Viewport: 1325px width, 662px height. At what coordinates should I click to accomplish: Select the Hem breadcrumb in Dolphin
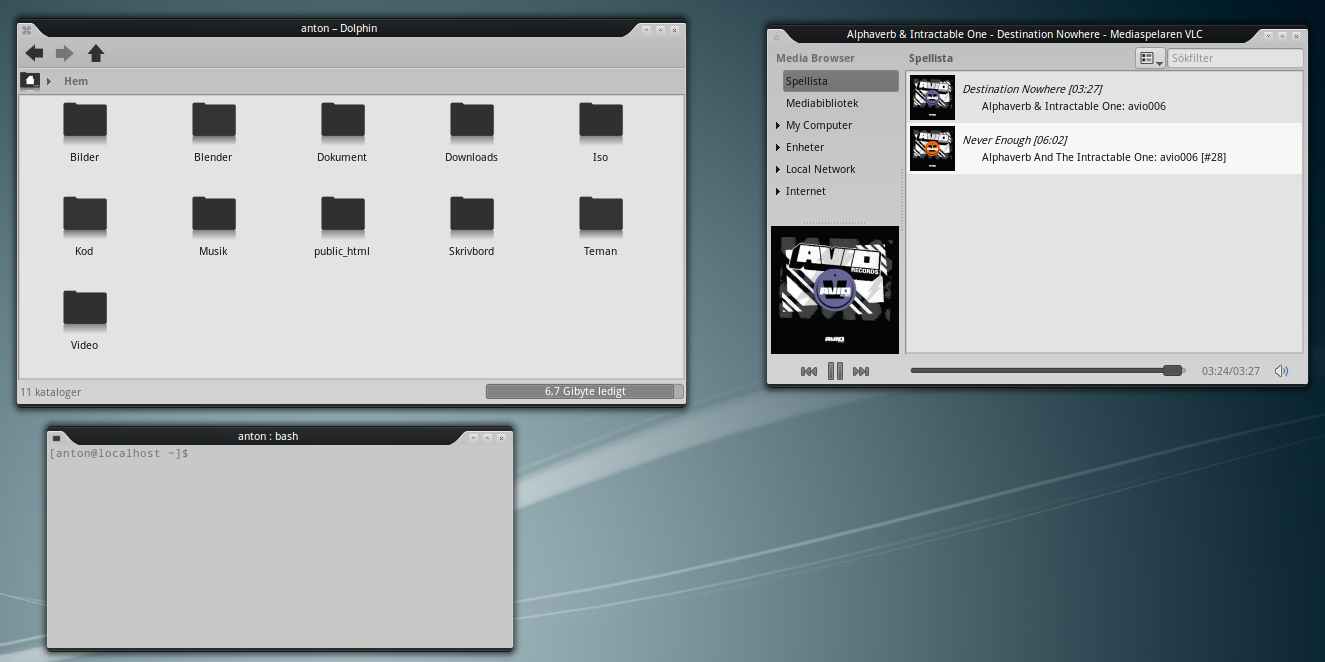(76, 81)
